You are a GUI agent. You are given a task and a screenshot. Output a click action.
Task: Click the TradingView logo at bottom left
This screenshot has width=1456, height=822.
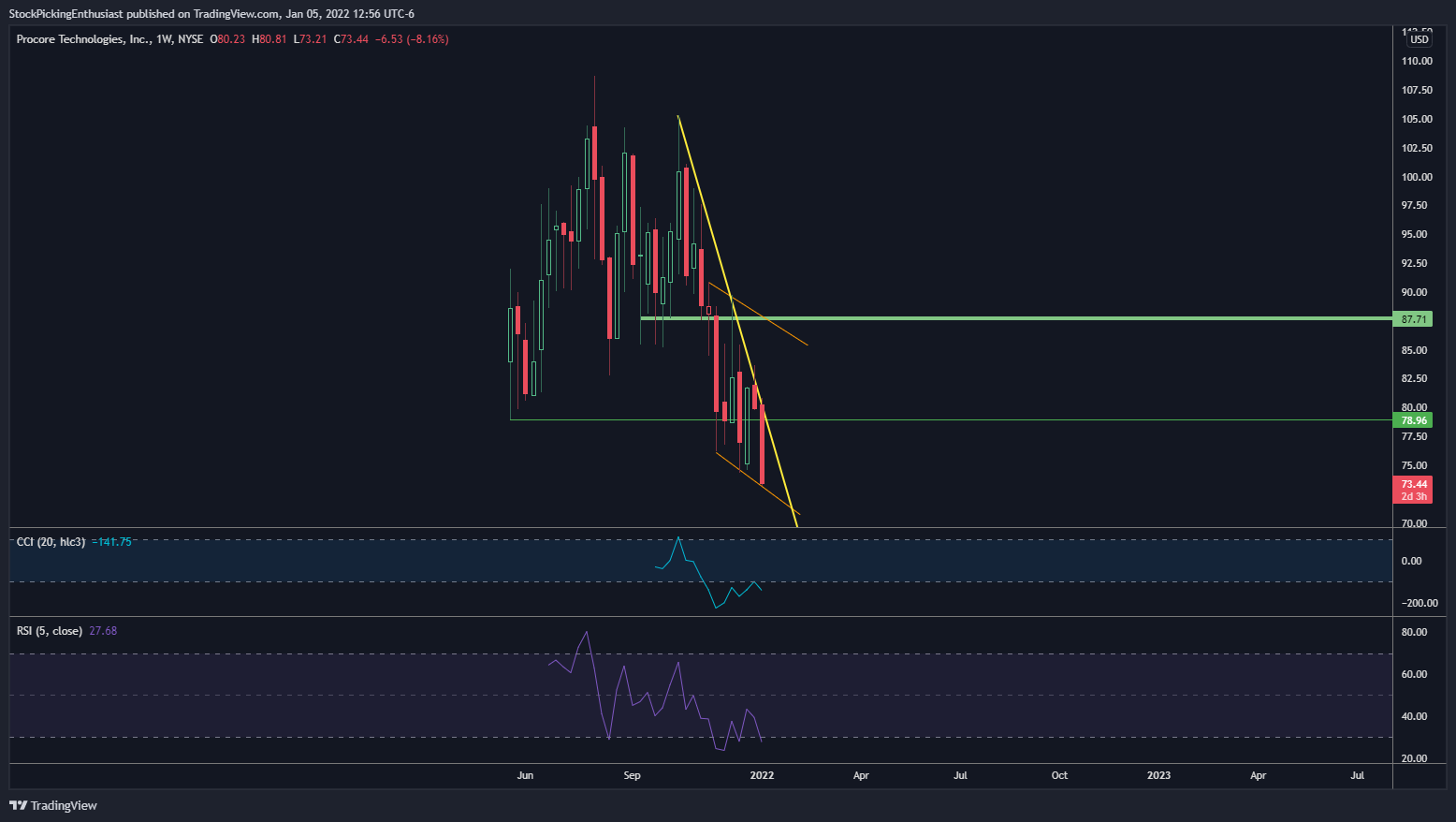53,805
